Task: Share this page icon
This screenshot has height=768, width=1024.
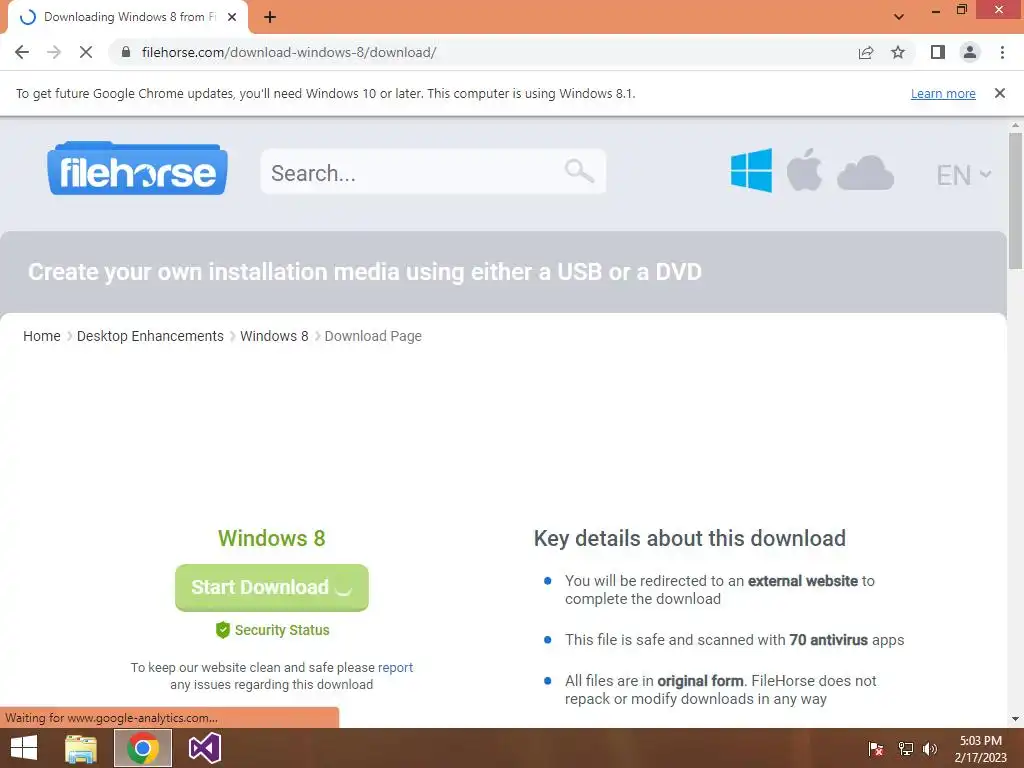Action: (x=866, y=52)
